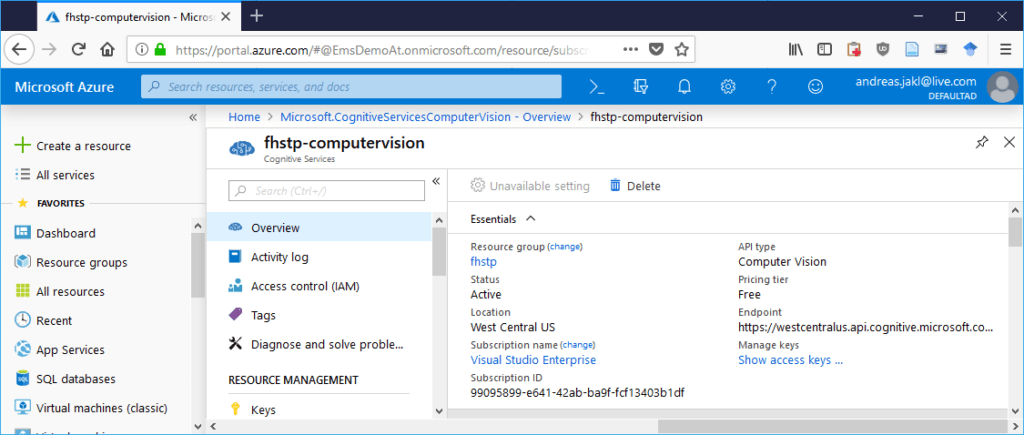Close the fhstp-computervision blade
The width and height of the screenshot is (1024, 435).
[1009, 142]
